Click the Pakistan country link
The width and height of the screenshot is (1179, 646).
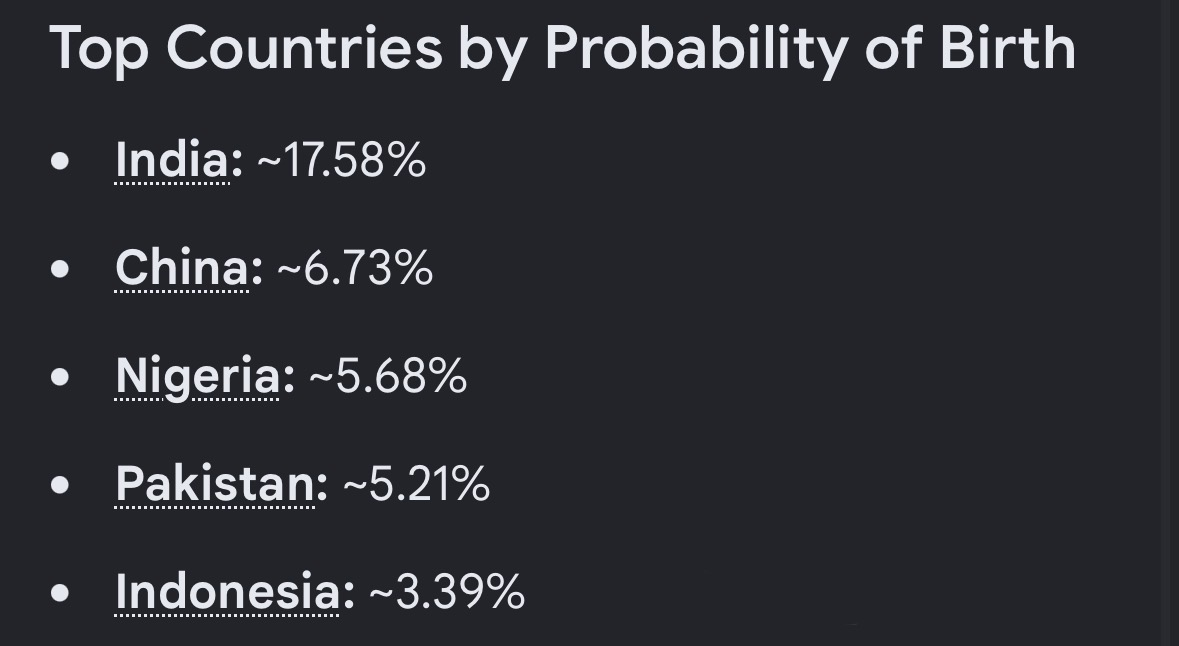tap(215, 484)
